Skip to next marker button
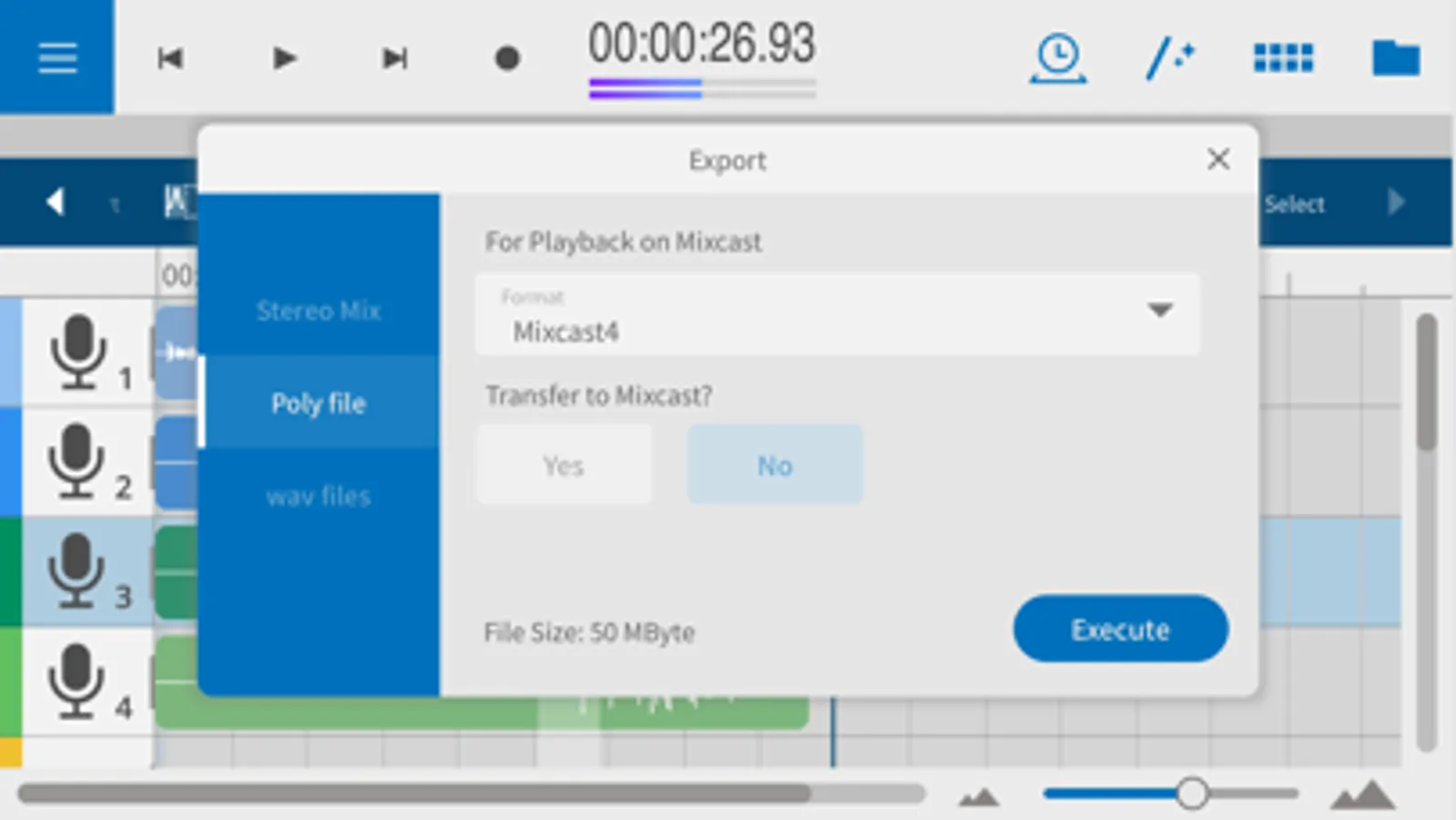Viewport: 1456px width, 820px height. pos(394,58)
